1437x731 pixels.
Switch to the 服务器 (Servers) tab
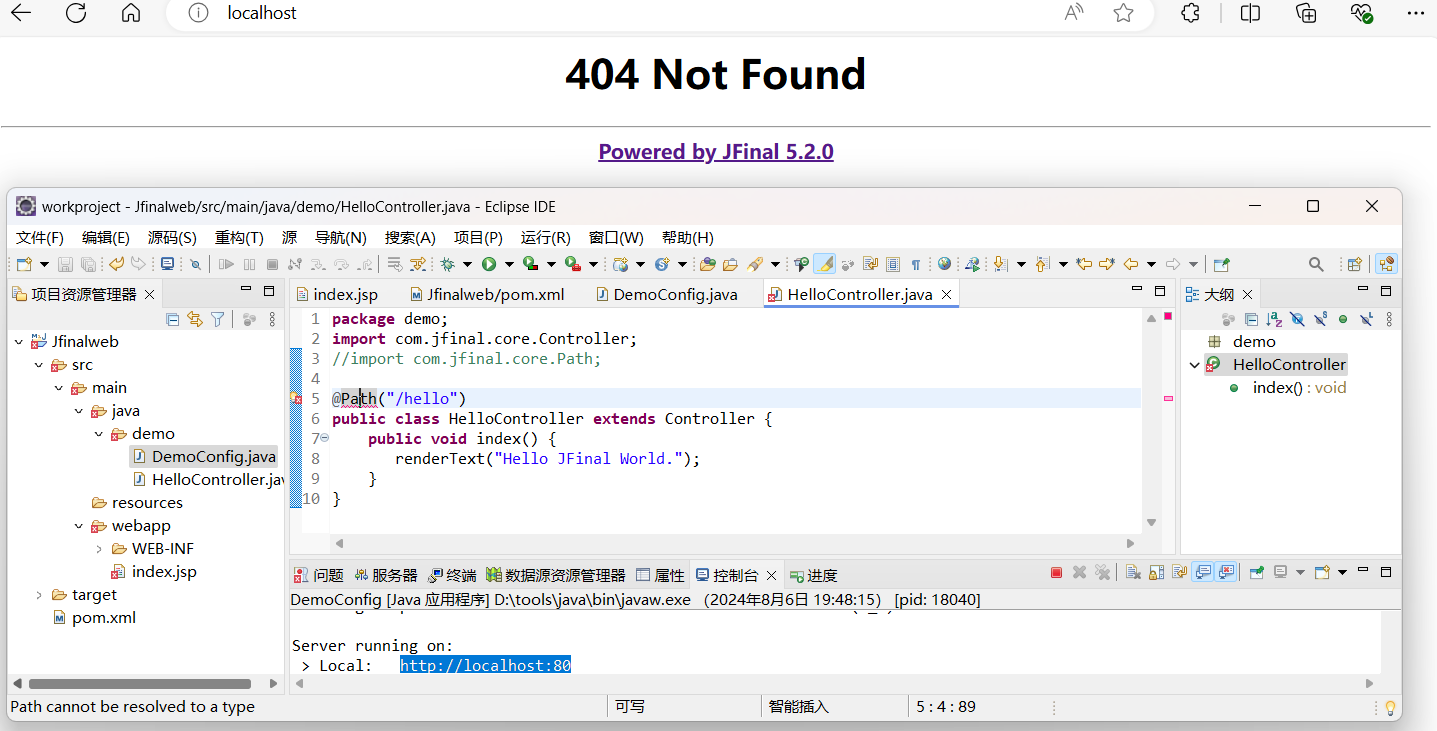click(386, 575)
